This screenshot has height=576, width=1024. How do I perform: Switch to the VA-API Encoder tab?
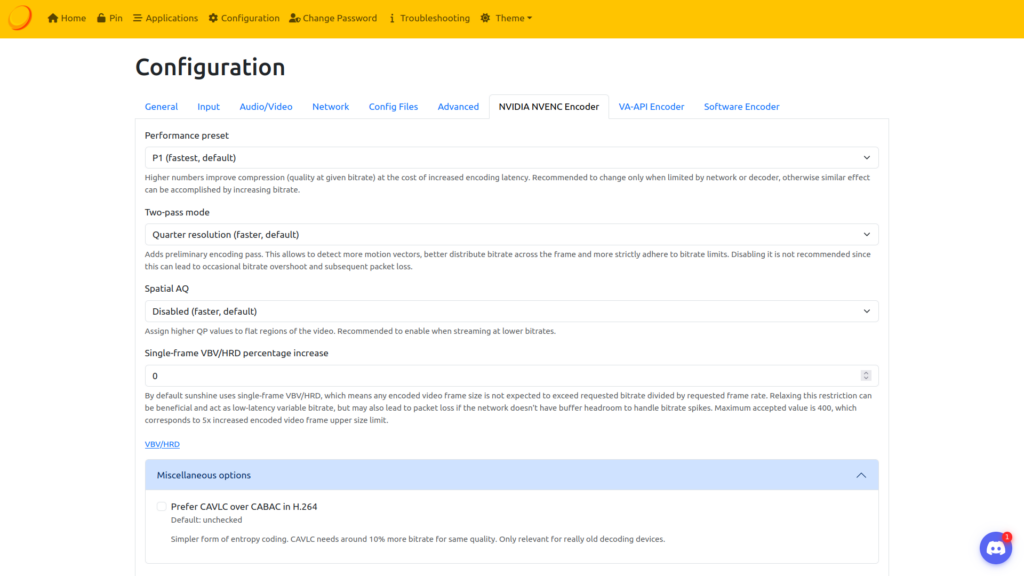pos(651,106)
